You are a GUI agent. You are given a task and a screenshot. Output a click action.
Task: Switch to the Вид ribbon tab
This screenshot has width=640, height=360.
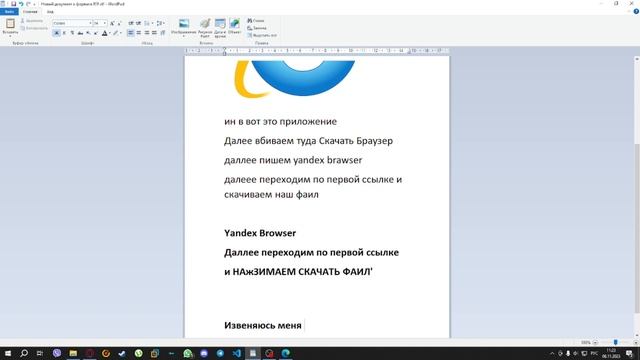point(50,11)
